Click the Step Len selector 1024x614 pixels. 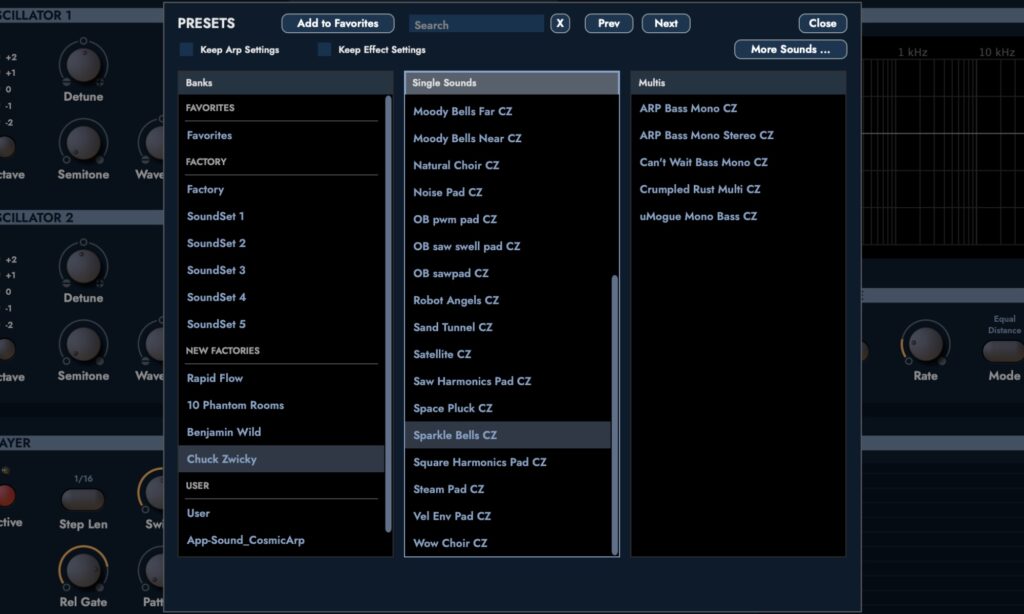pyautogui.click(x=83, y=500)
